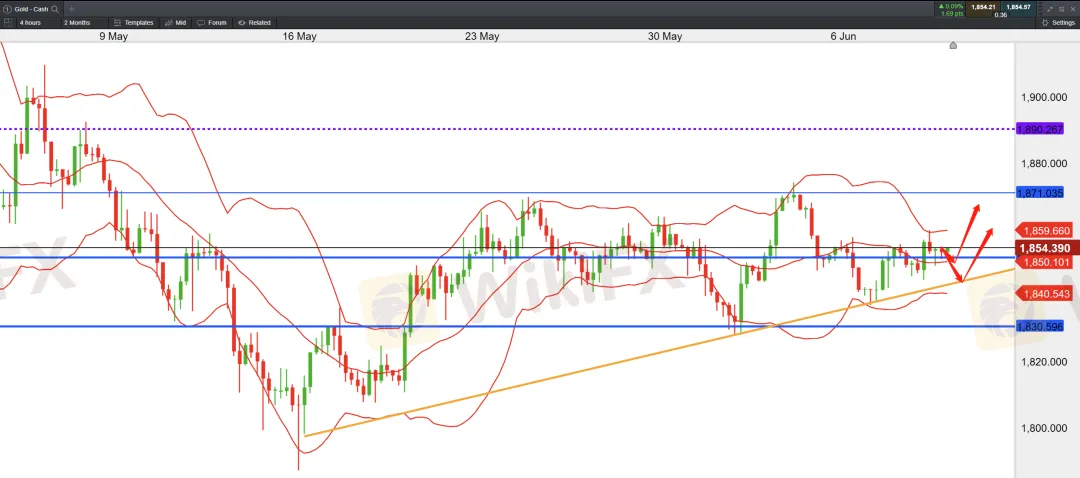
Task: Add a new chart tab with plus
Action: click(71, 8)
